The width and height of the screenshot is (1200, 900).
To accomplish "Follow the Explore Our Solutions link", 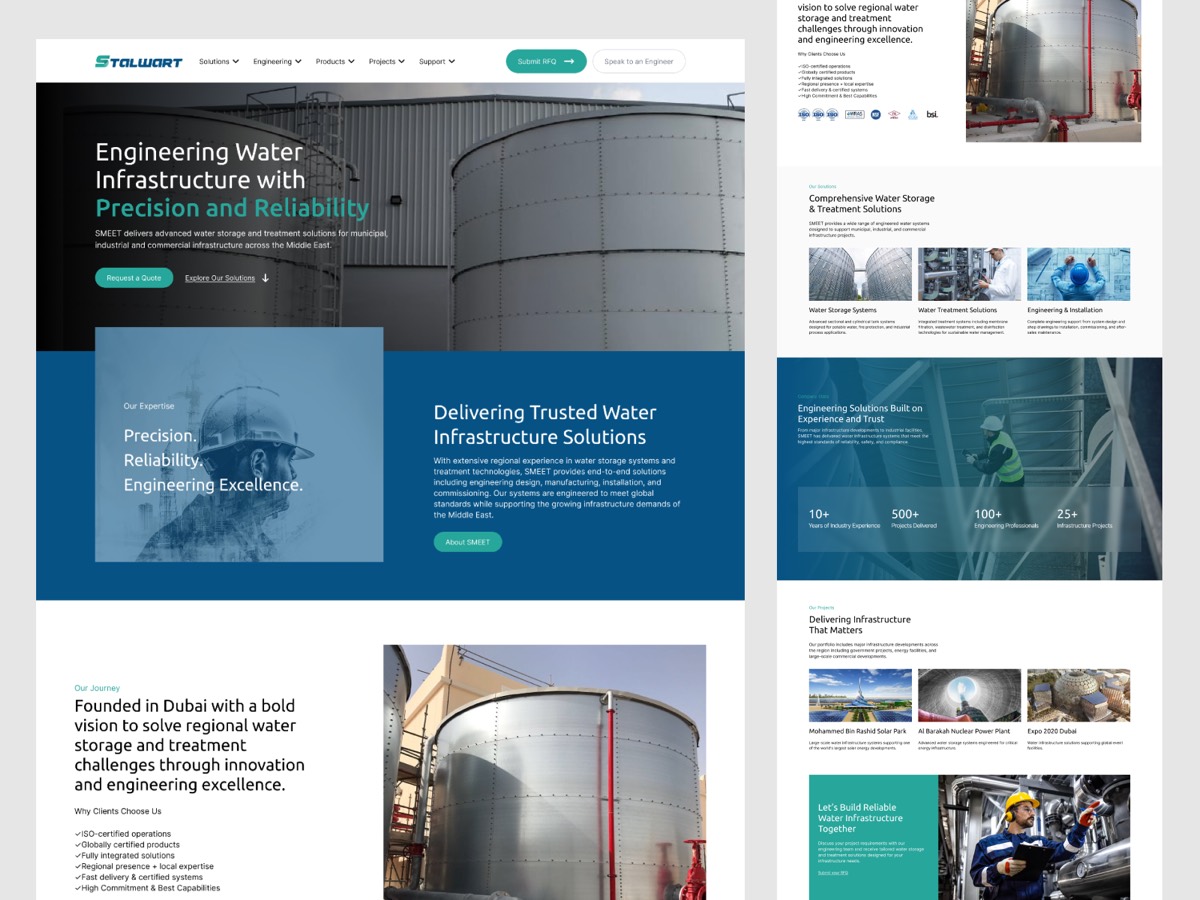I will pos(220,278).
